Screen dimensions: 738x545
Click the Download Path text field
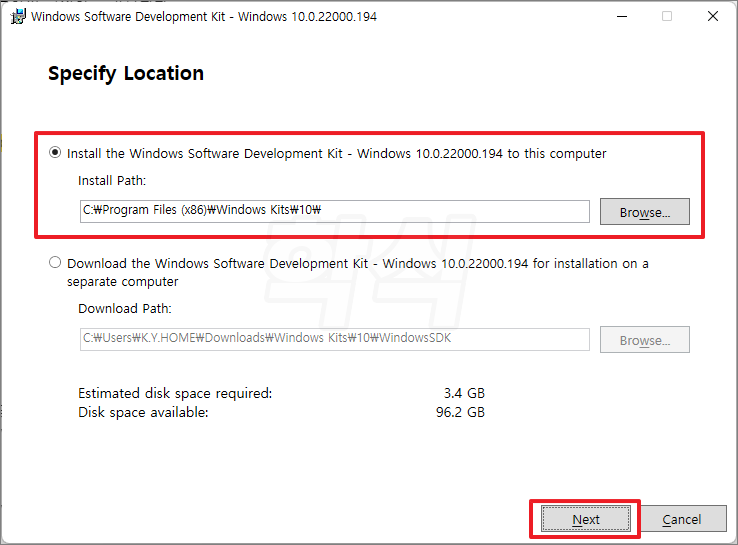(335, 339)
